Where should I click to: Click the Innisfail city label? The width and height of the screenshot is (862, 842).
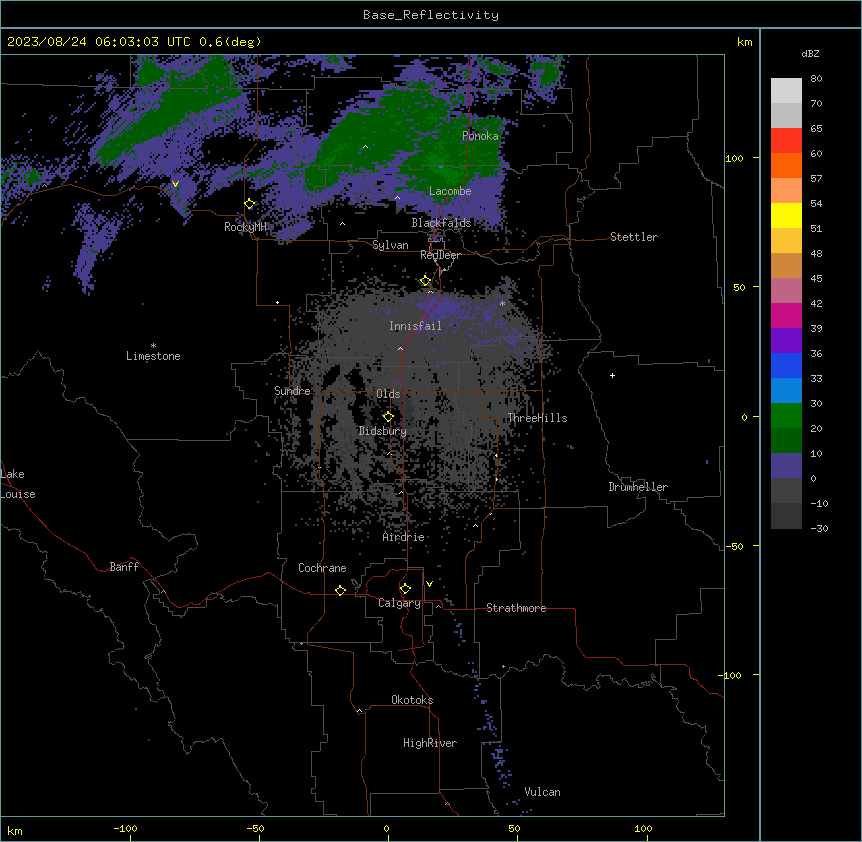coord(415,326)
